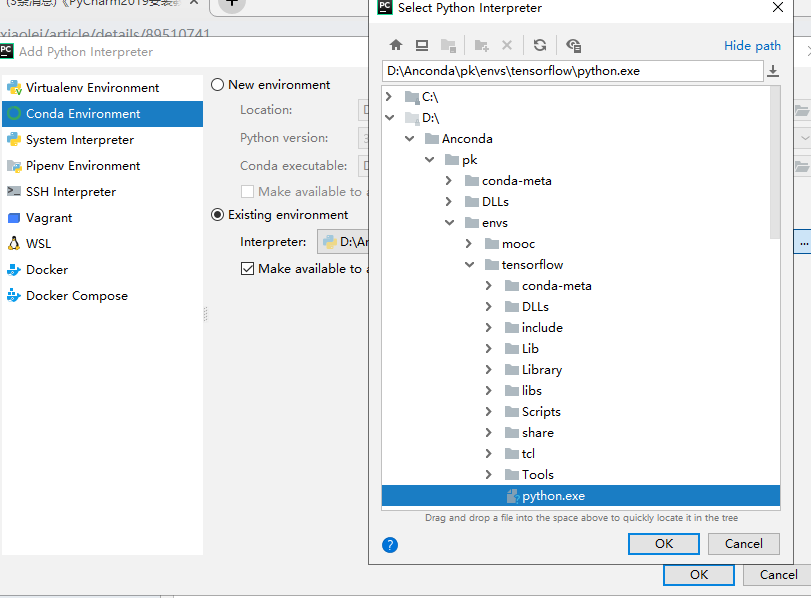The image size is (811, 598).
Task: Choose SSH Interpreter in the sidebar list
Action: point(102,192)
